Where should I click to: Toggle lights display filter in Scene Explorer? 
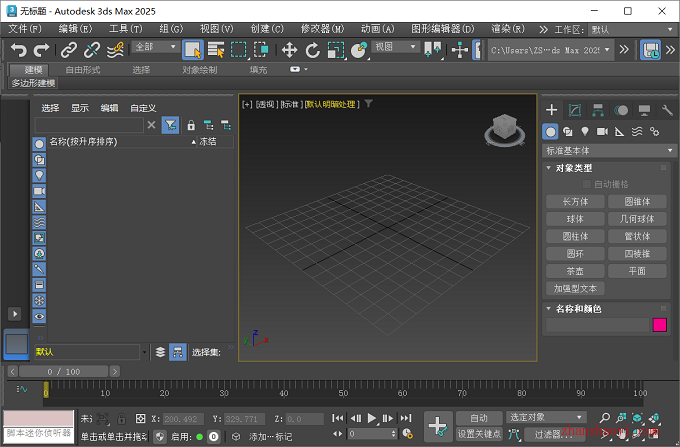click(x=39, y=176)
